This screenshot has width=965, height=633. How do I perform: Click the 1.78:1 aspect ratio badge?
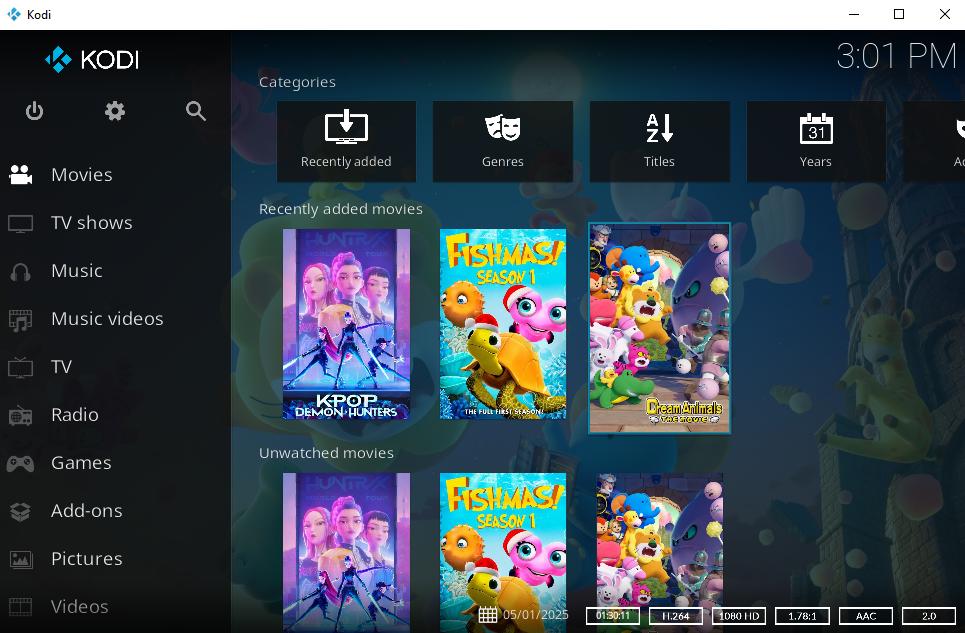pos(802,616)
